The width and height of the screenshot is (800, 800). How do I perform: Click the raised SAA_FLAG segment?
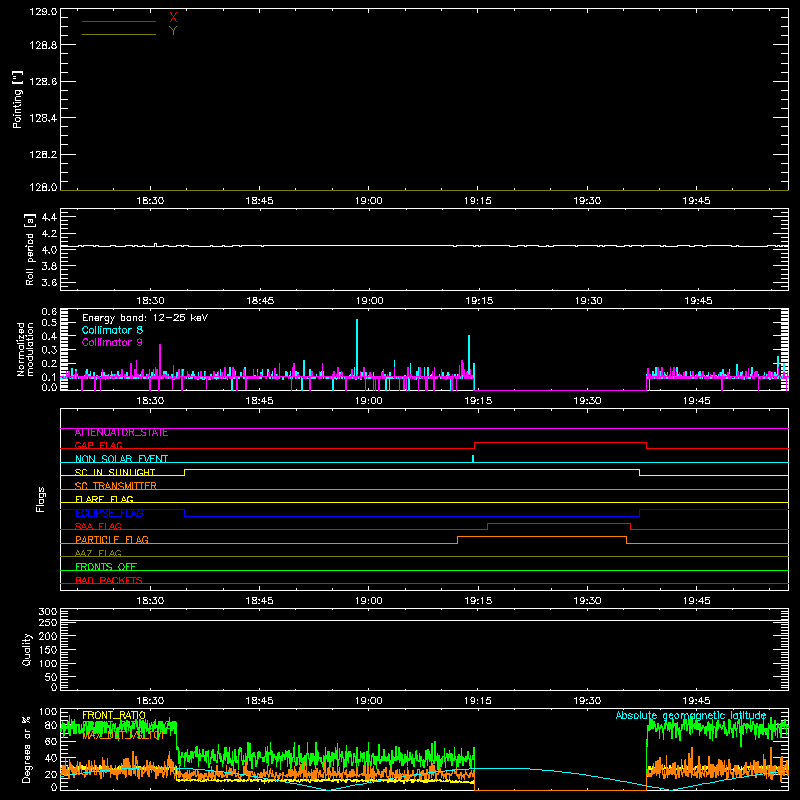[x=559, y=523]
